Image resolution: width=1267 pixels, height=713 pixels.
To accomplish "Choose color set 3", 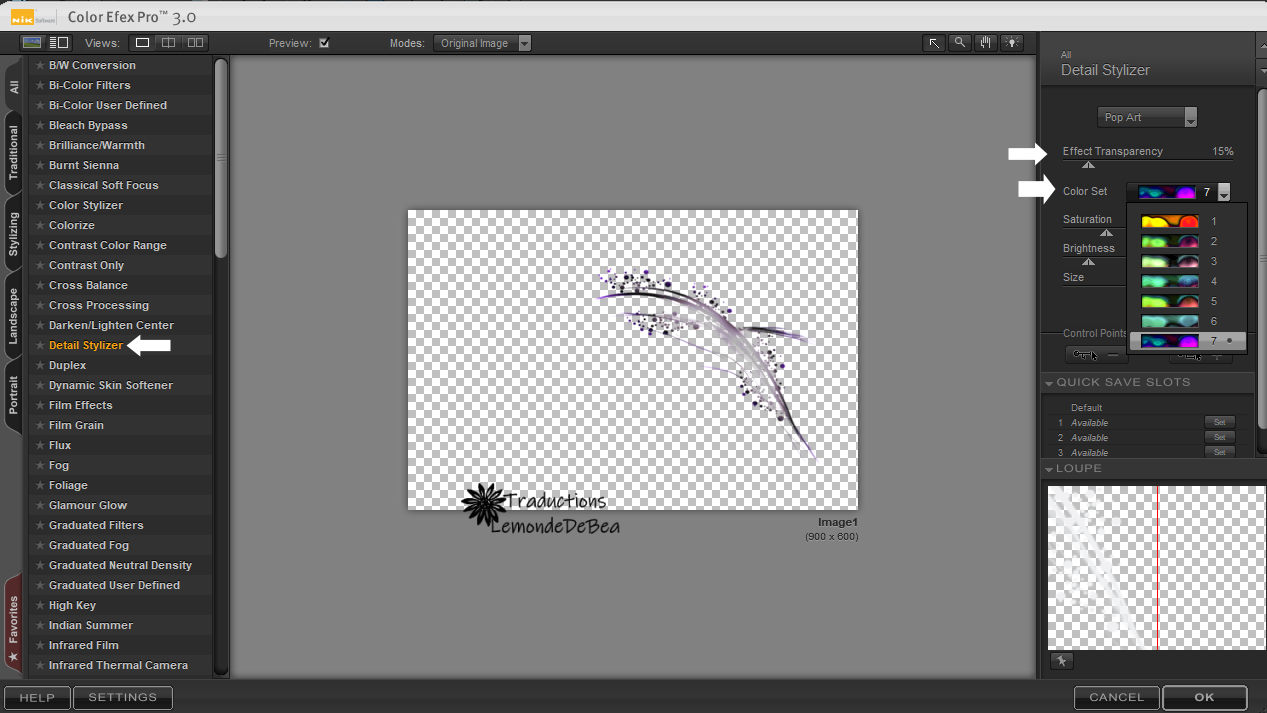I will click(1188, 261).
